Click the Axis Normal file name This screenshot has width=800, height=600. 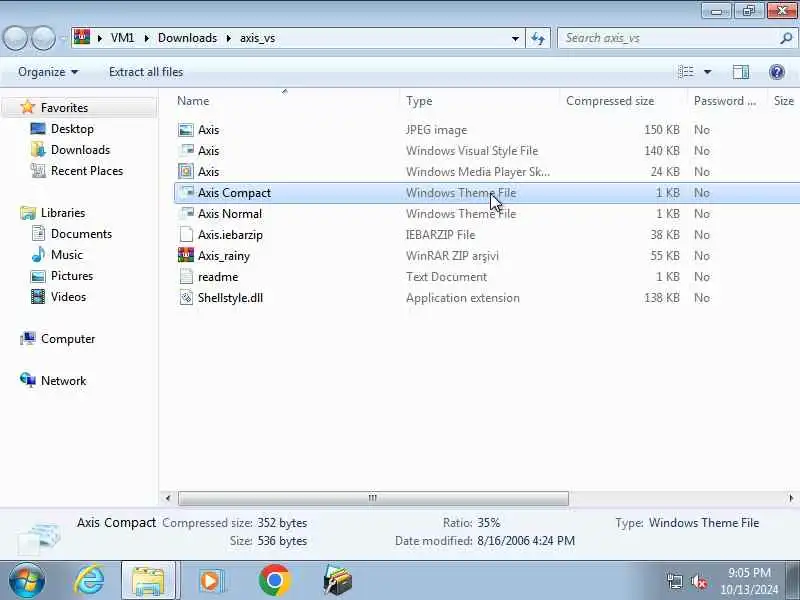[230, 213]
